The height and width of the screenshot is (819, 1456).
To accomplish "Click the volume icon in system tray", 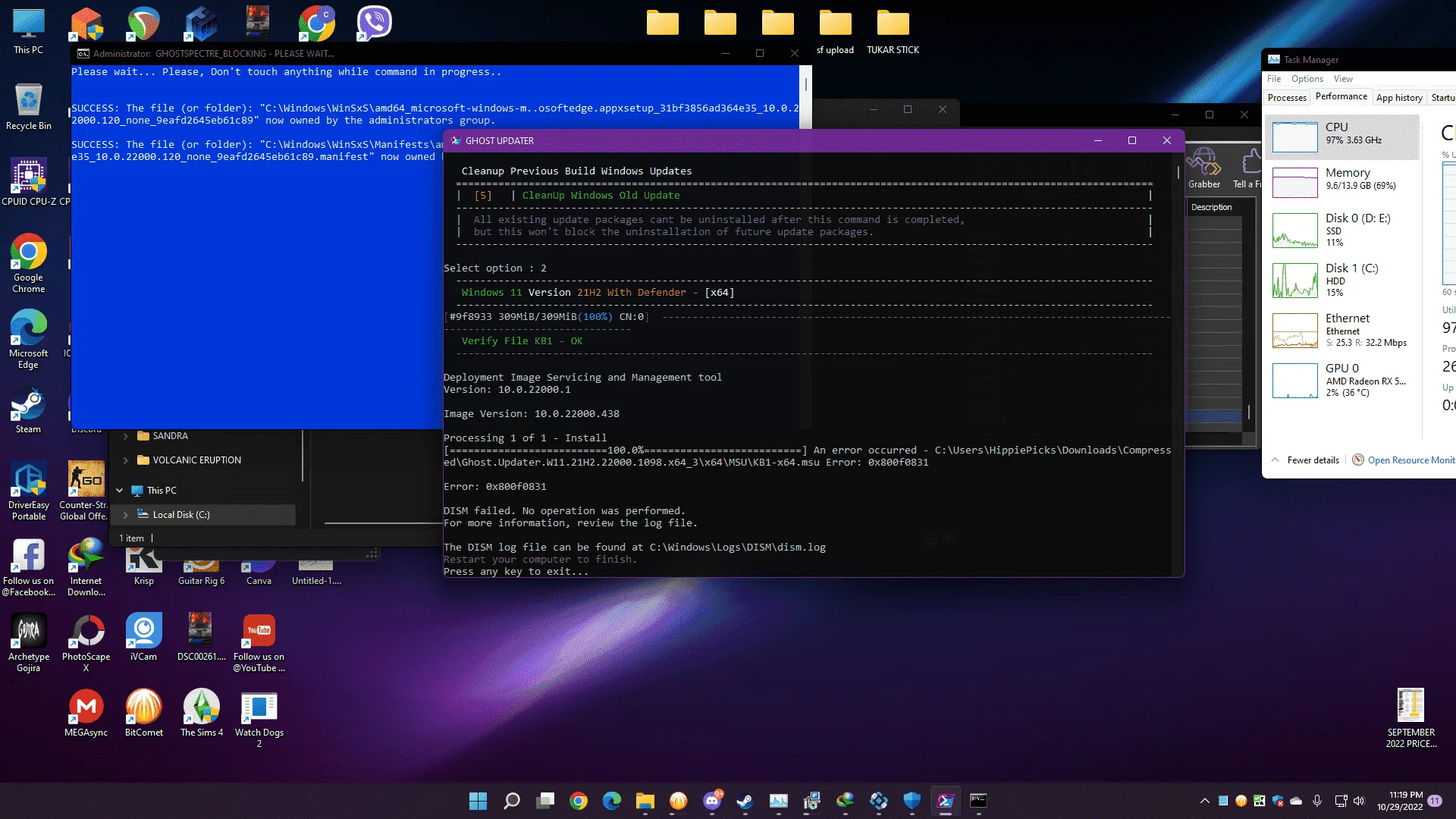I will coord(1358,801).
